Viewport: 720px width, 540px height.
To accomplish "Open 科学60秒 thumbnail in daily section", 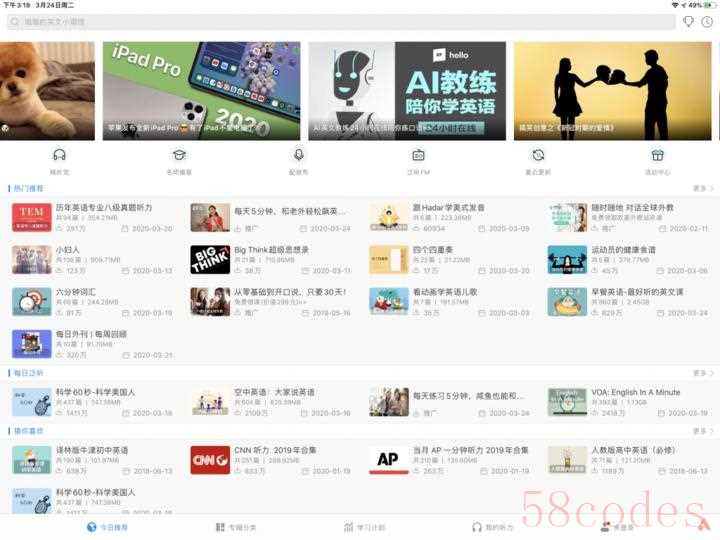I will point(32,402).
